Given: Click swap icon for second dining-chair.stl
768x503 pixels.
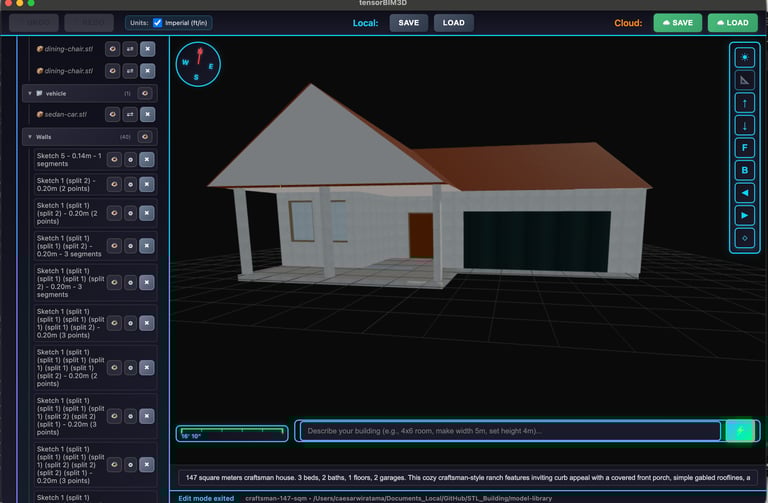Looking at the screenshot, I should 130,71.
